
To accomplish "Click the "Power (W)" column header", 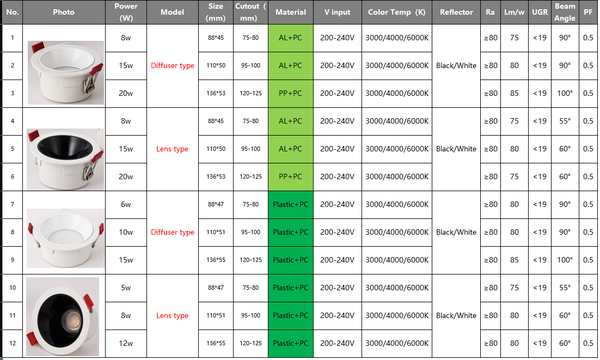I will click(x=126, y=12).
